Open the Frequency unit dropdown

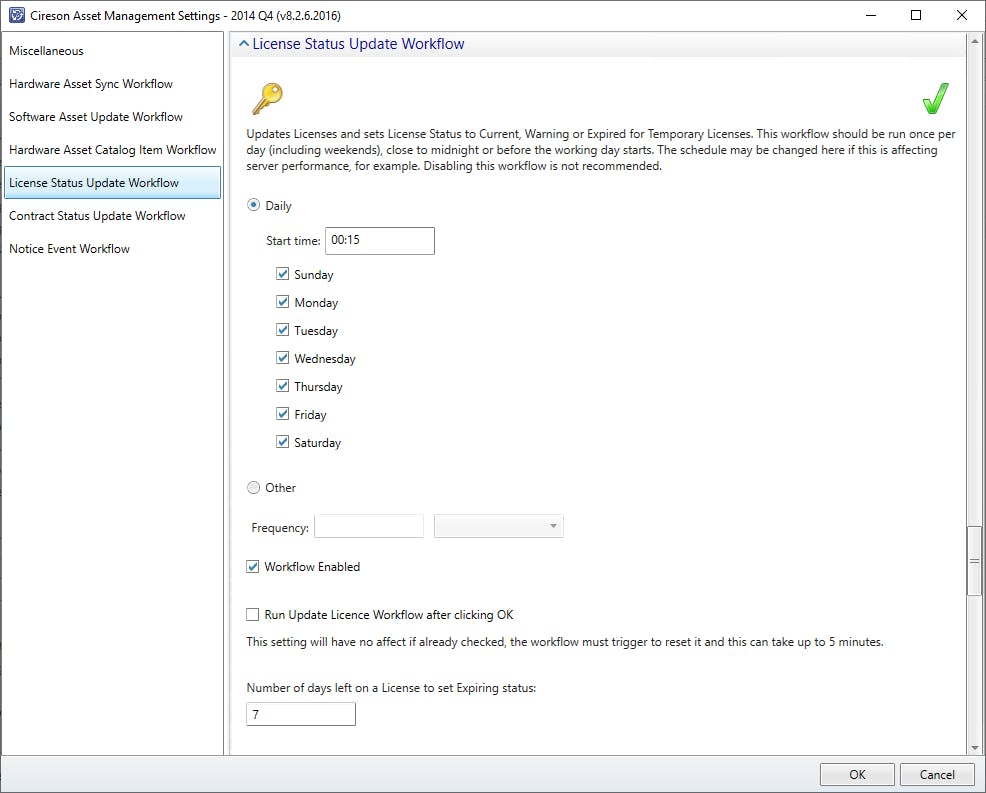point(498,527)
